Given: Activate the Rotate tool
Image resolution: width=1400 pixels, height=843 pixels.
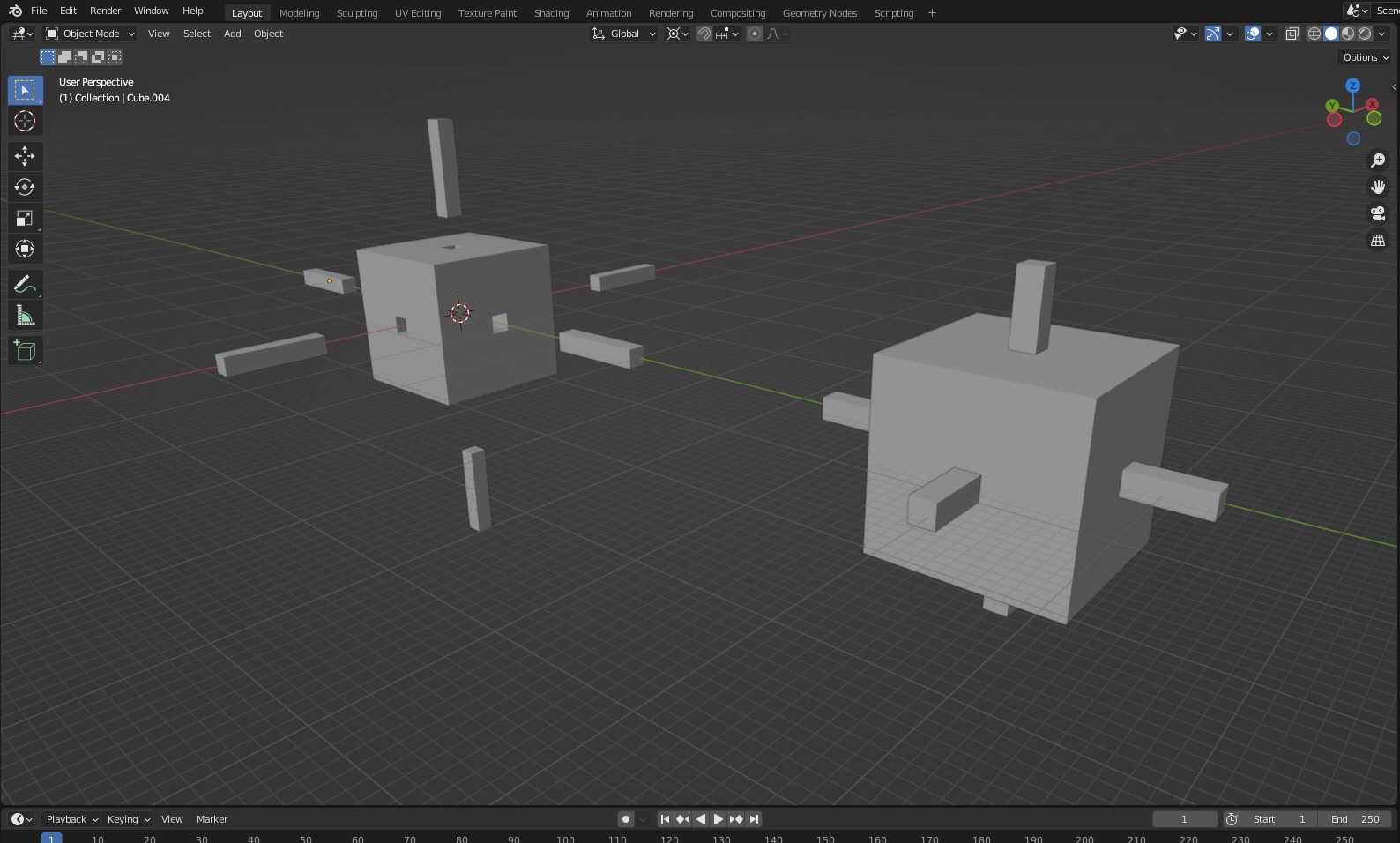Looking at the screenshot, I should click(x=25, y=187).
